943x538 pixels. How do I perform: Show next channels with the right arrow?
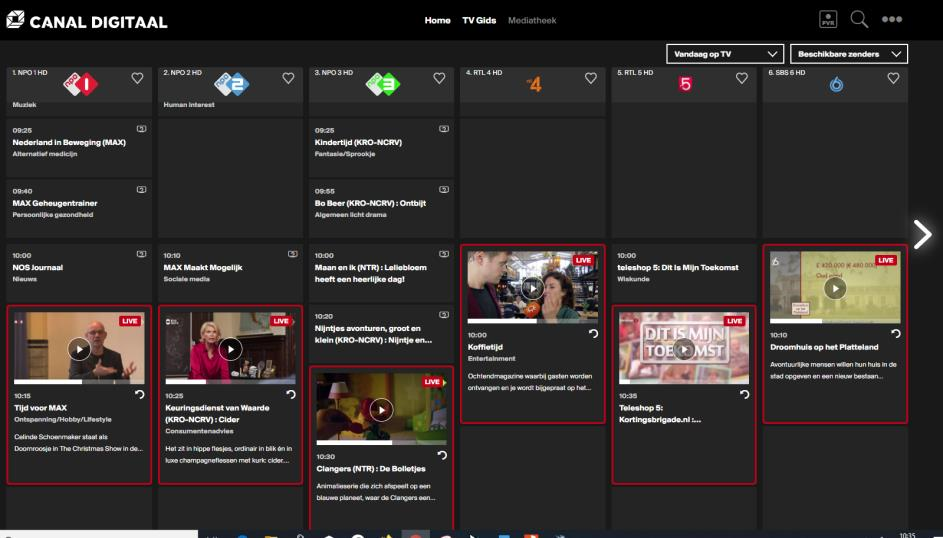coord(921,234)
